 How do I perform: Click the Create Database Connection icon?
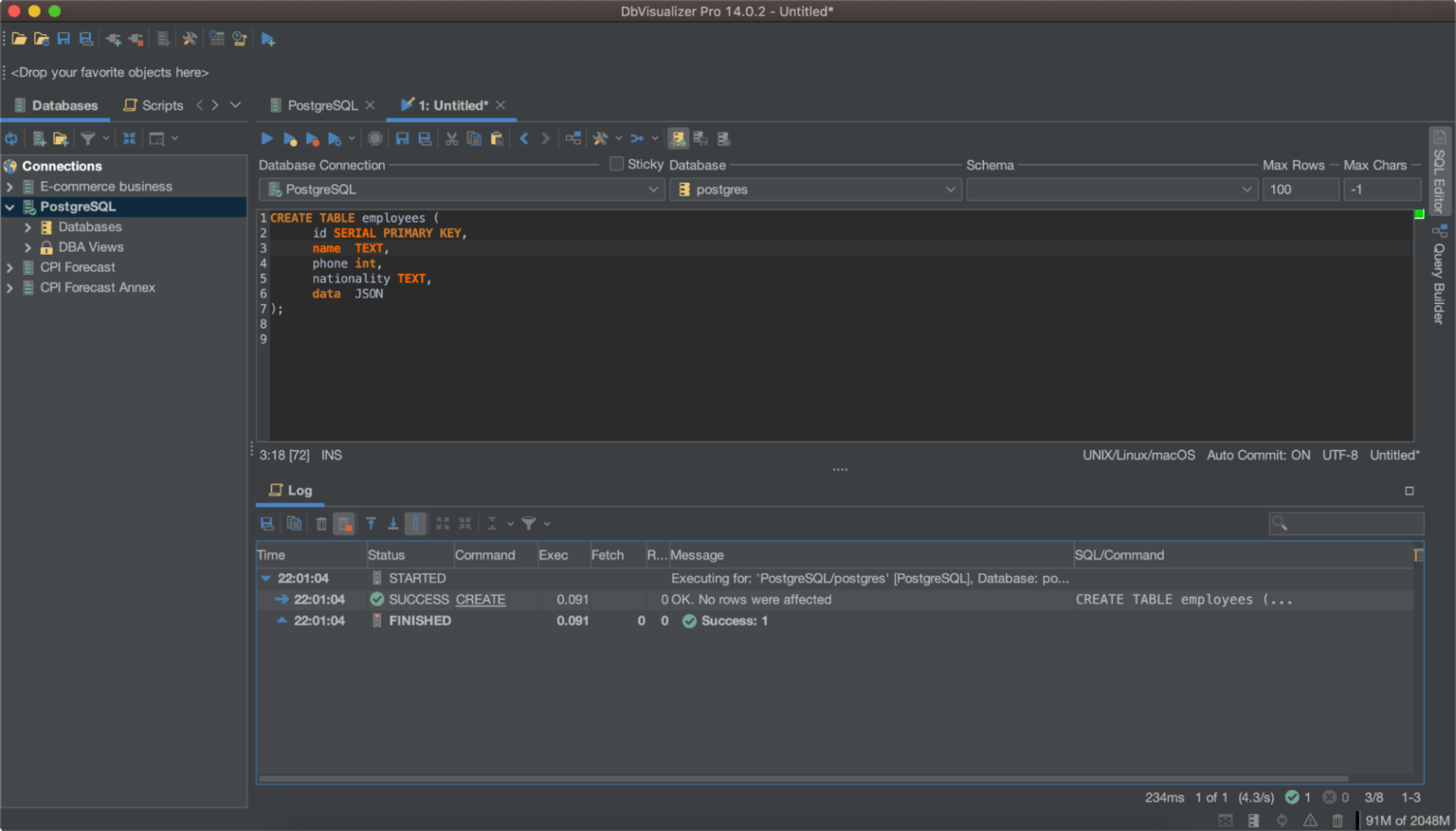39,138
